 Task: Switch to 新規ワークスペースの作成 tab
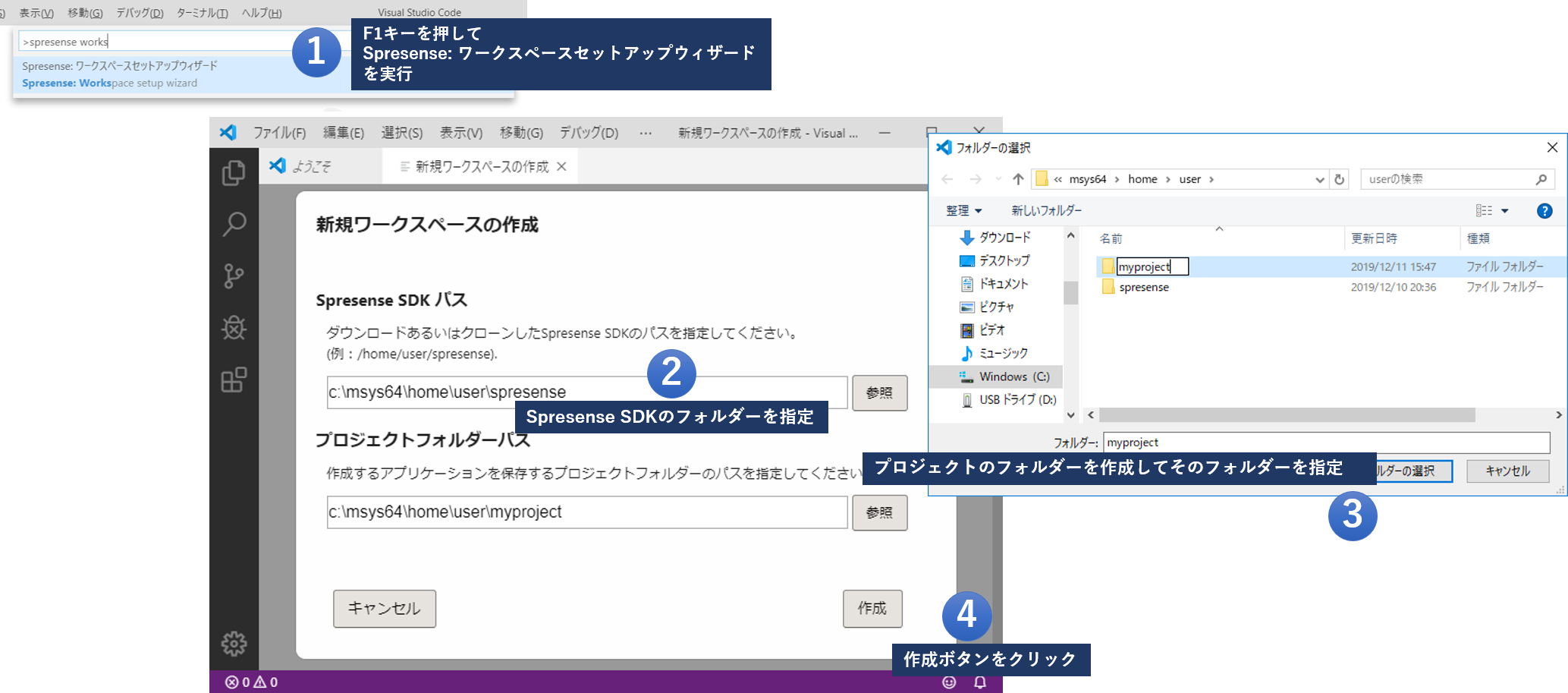pyautogui.click(x=482, y=166)
